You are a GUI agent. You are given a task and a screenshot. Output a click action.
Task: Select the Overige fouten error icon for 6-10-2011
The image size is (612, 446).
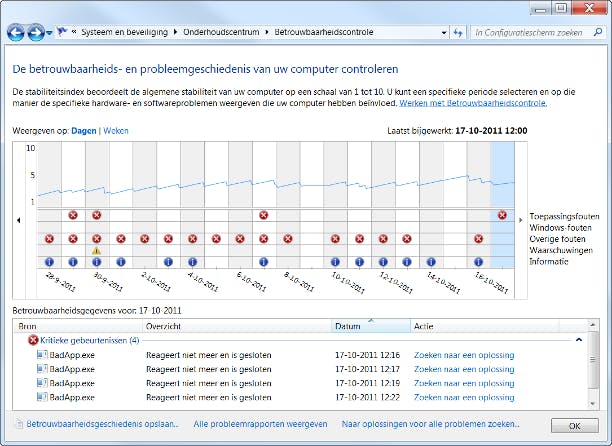[x=240, y=239]
